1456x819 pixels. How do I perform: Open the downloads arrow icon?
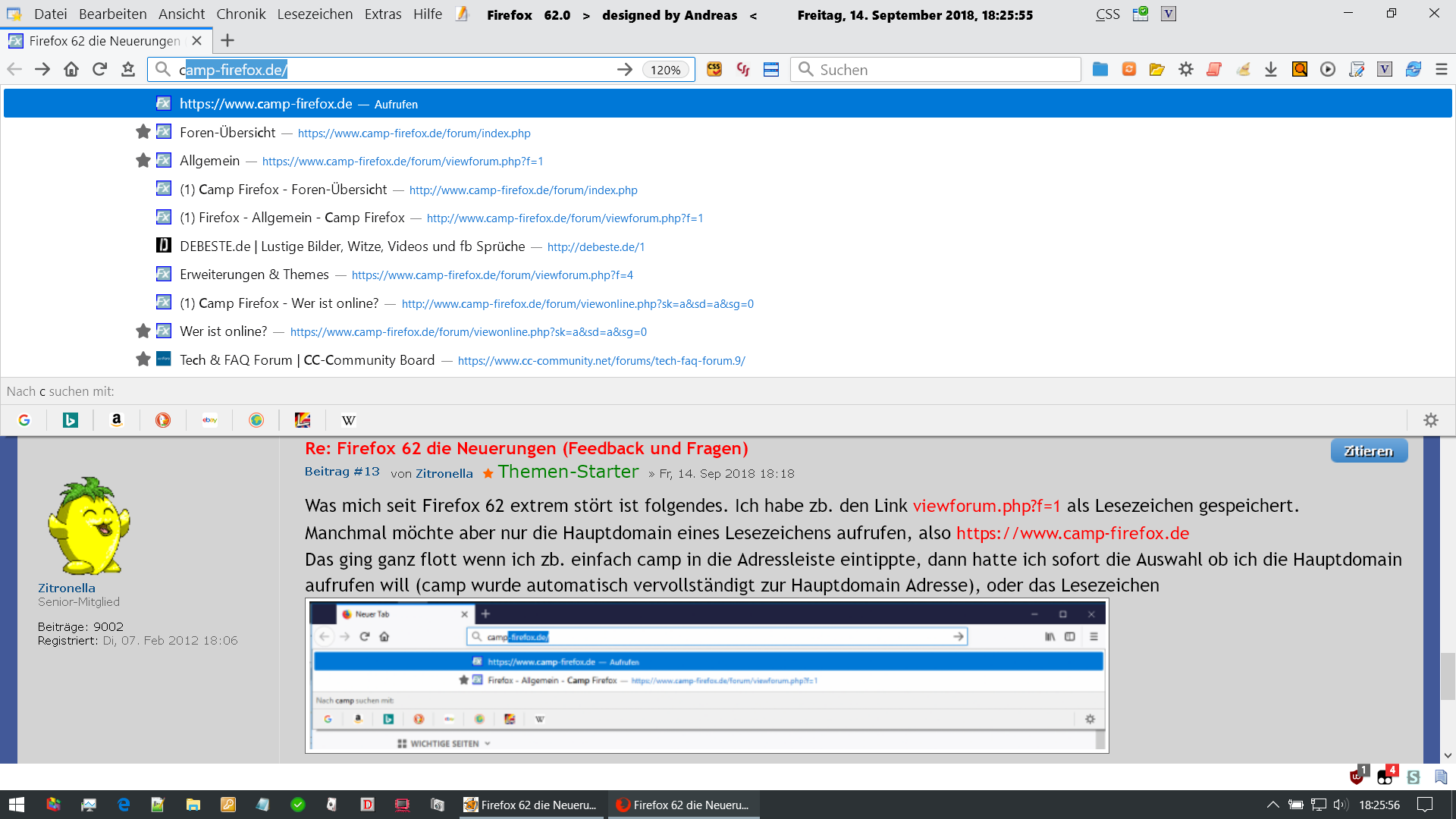click(1271, 70)
